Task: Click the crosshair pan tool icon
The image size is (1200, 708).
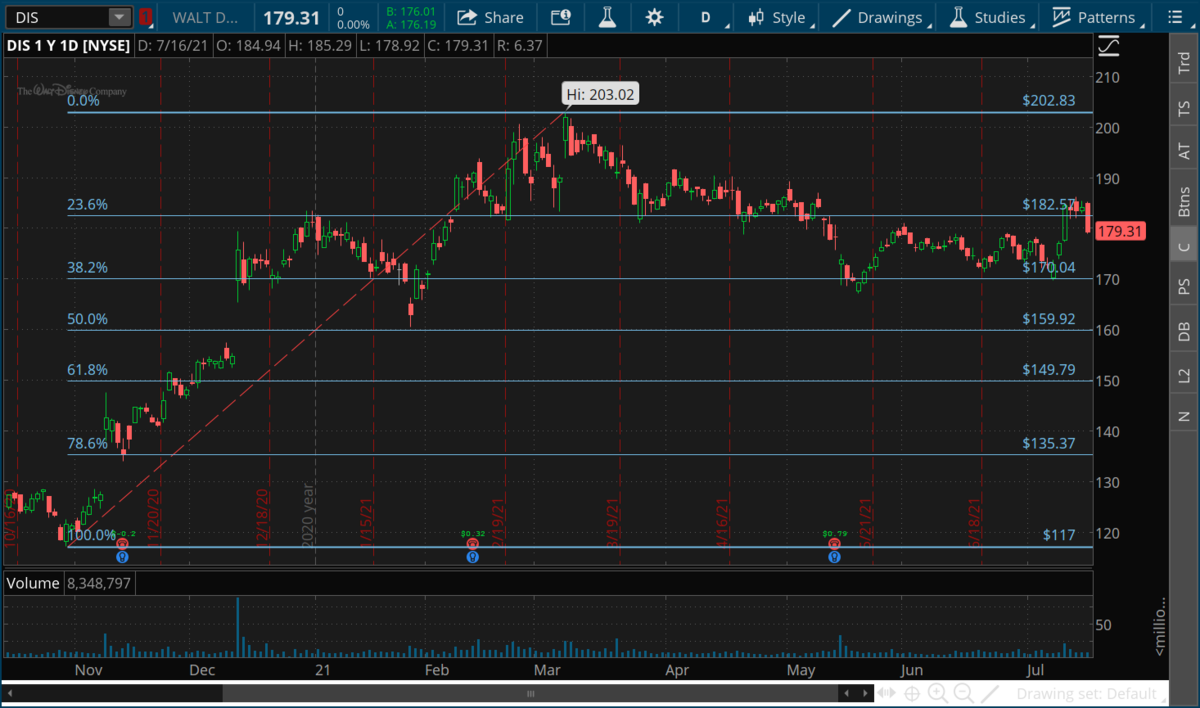Action: [x=912, y=693]
